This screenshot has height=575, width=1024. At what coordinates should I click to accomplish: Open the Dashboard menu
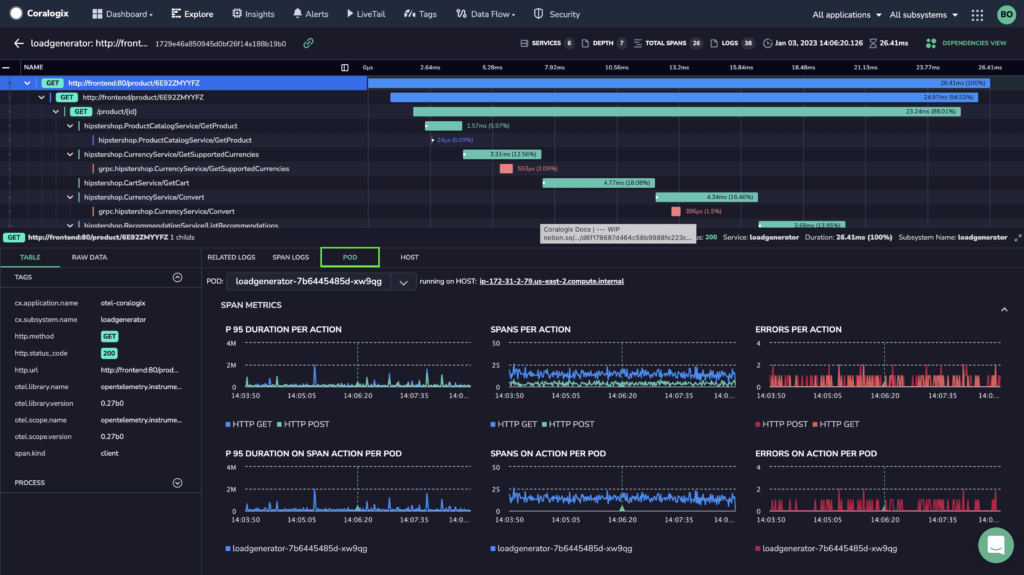point(122,14)
